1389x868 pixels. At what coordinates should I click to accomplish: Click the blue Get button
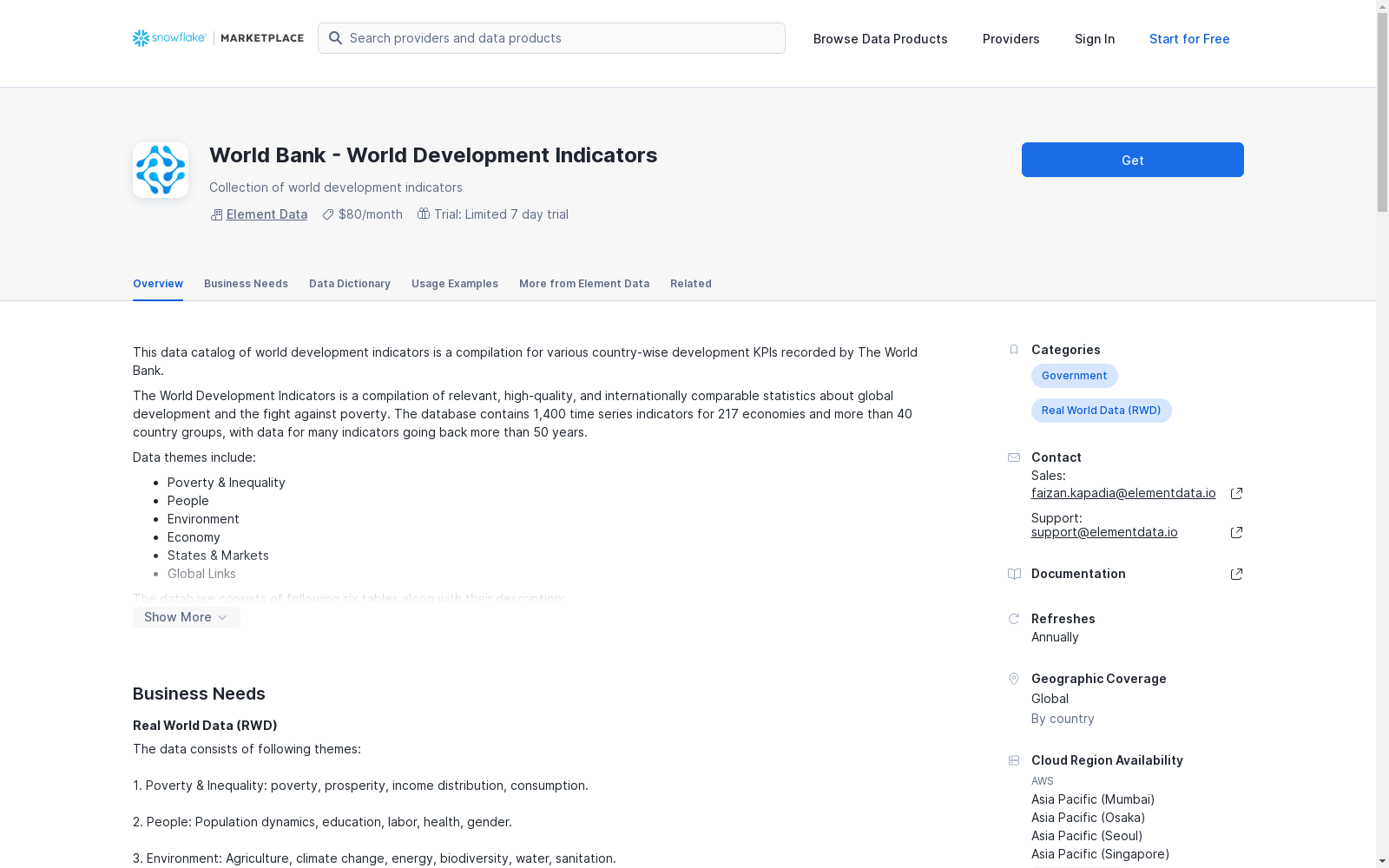coord(1133,160)
